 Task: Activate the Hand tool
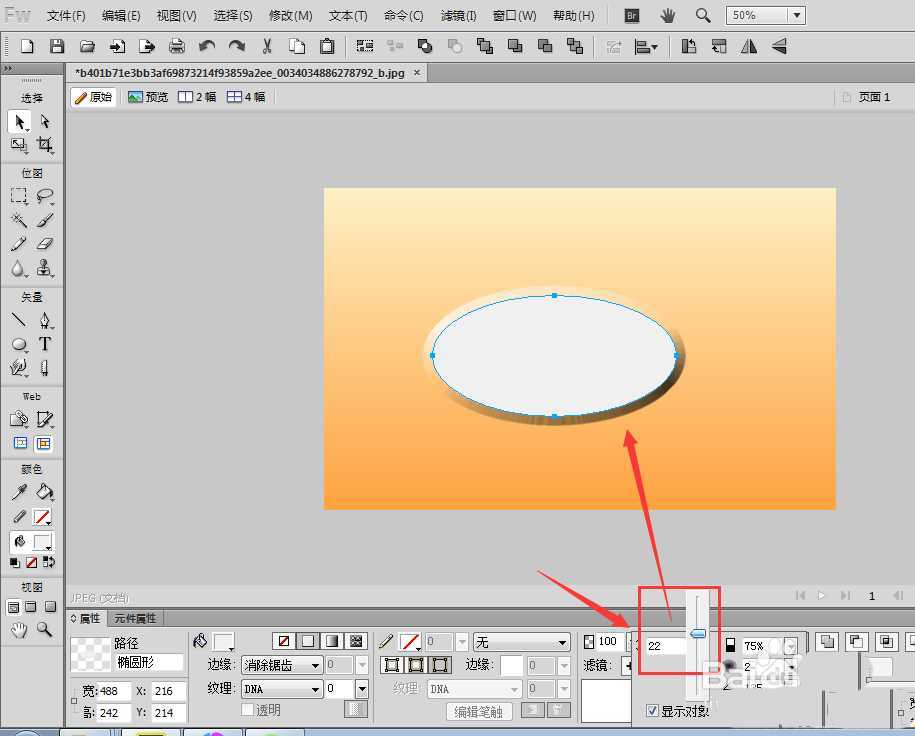pos(19,629)
